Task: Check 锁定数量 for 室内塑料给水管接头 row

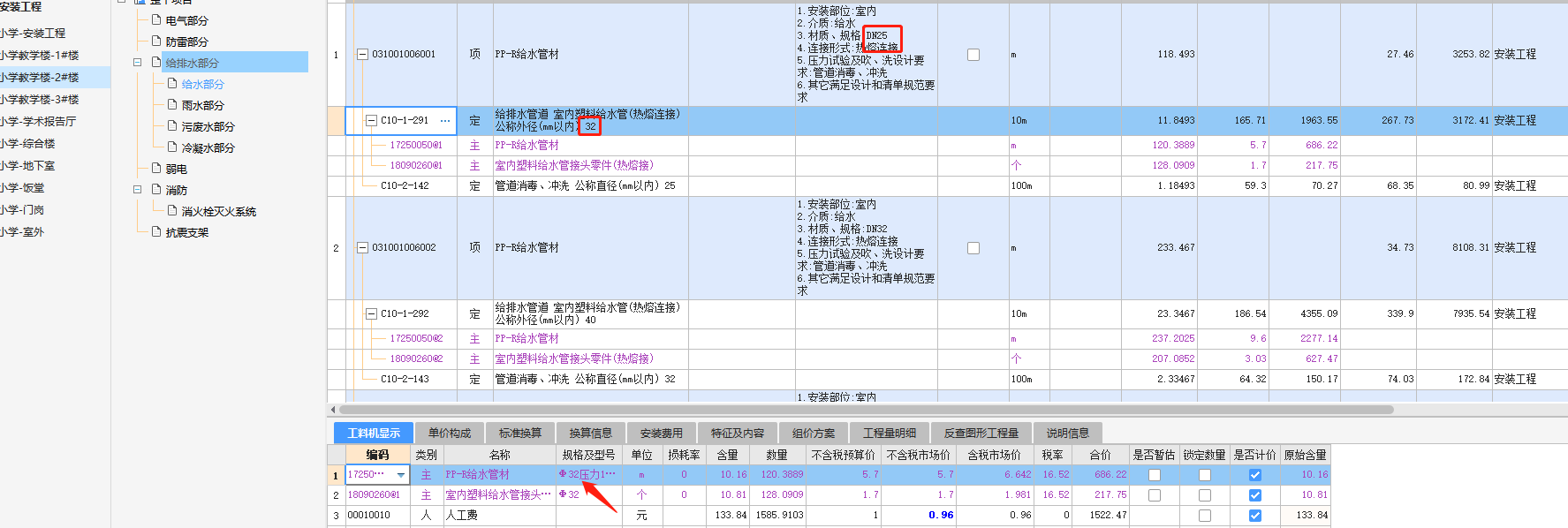Action: [x=1204, y=495]
